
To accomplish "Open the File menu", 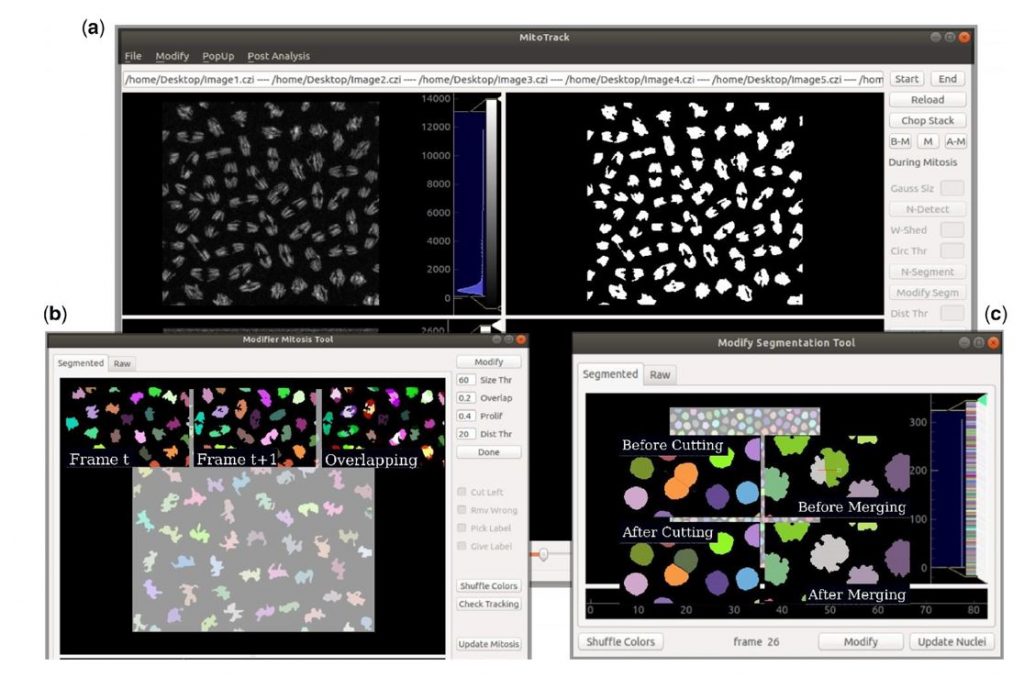I will (135, 55).
